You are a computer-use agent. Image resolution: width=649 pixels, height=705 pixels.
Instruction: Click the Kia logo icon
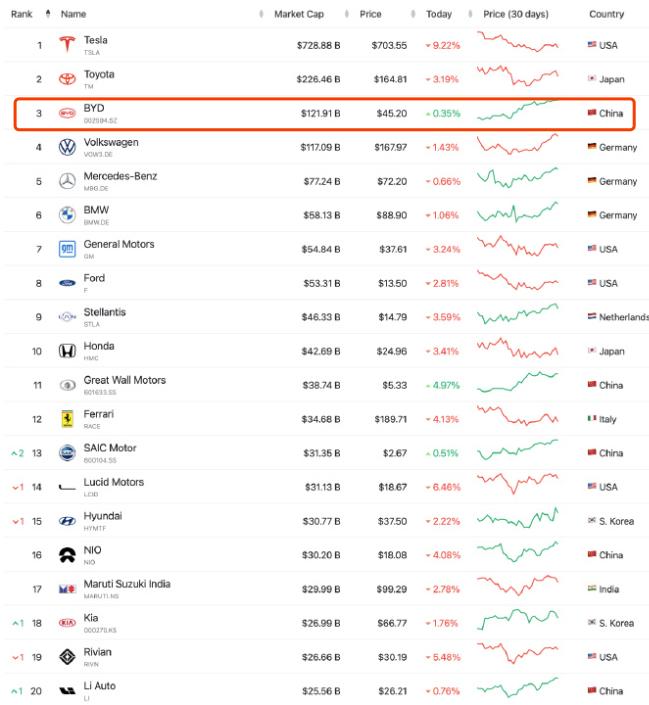click(x=67, y=623)
